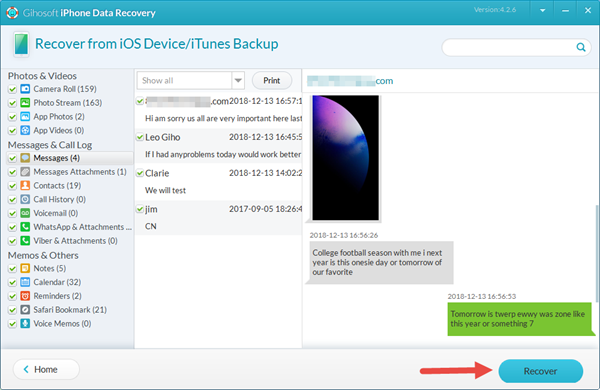Viewport: 600px width, 390px height.
Task: Click the 2018-12-13 16:56:53 timestamp
Action: pos(482,296)
